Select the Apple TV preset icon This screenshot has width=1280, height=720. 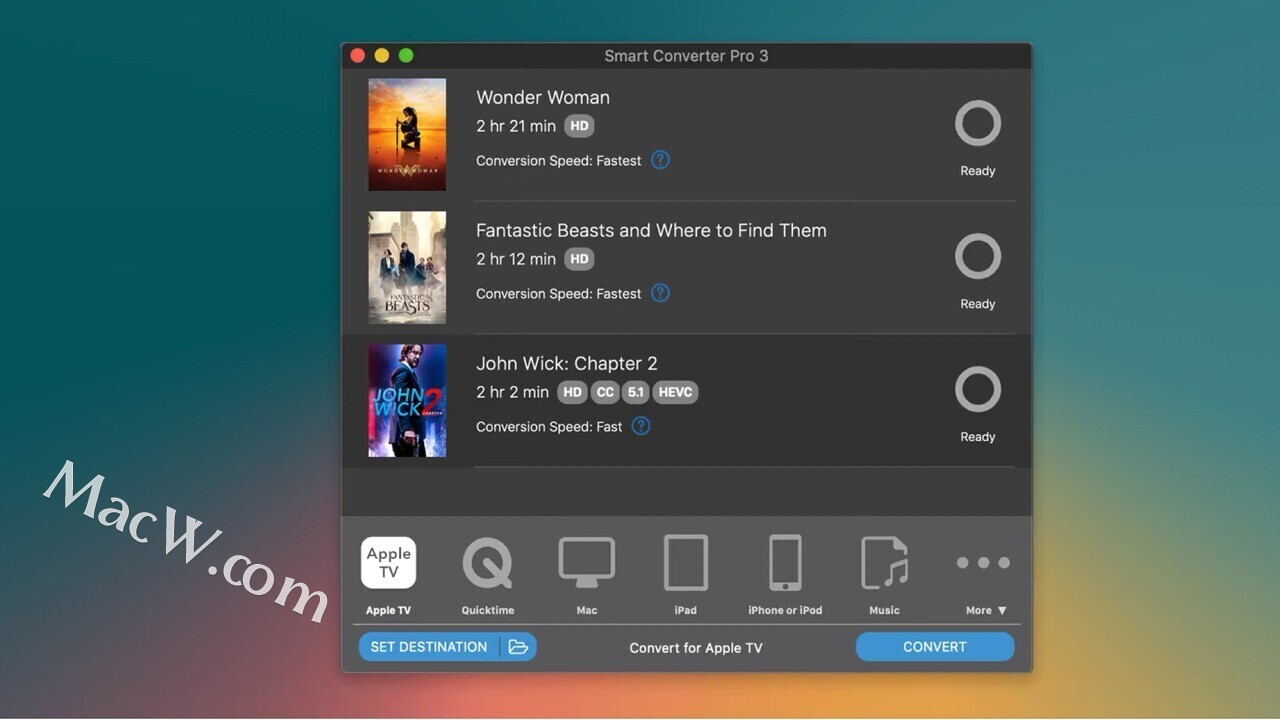pyautogui.click(x=388, y=563)
